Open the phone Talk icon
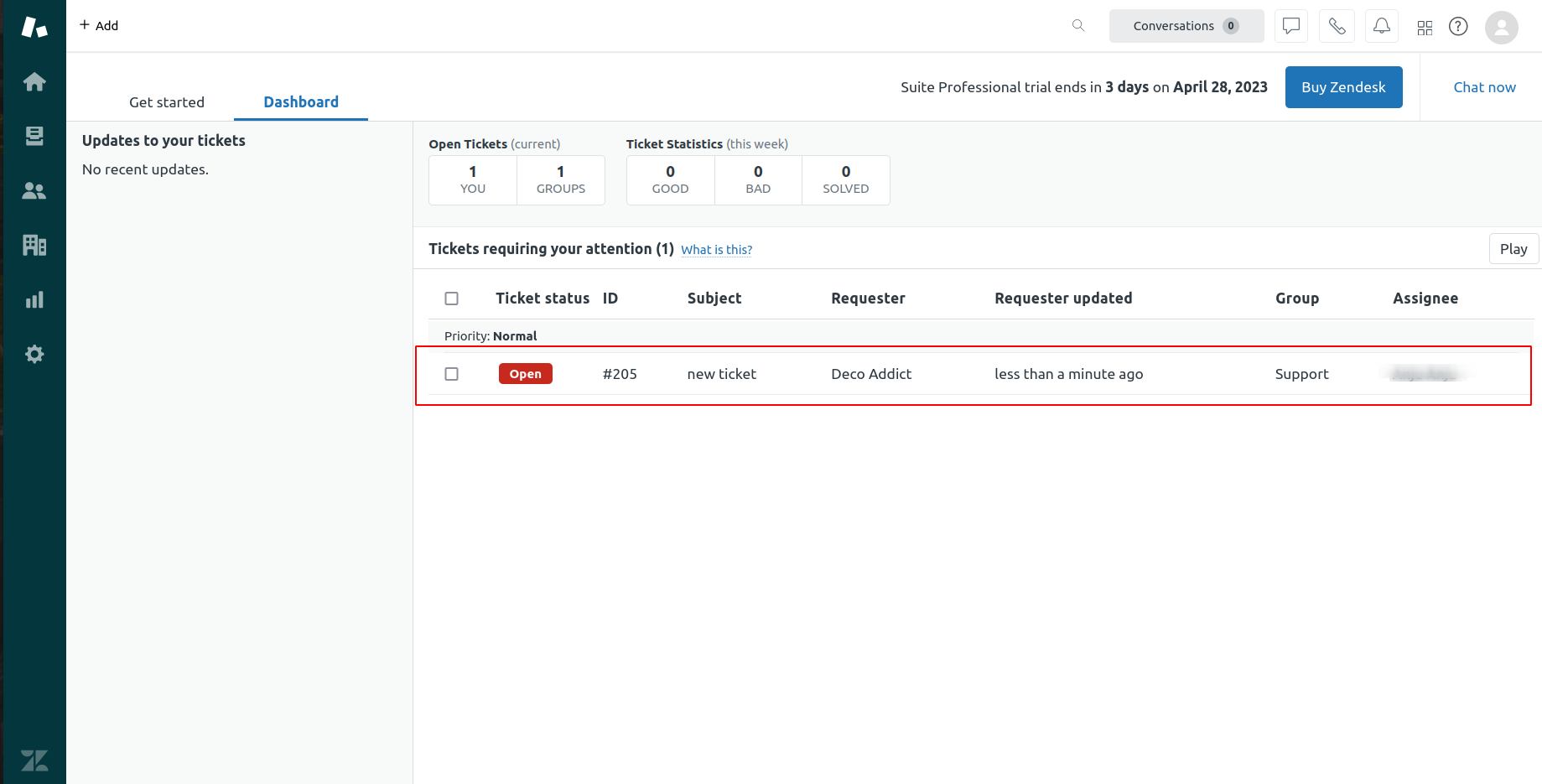The image size is (1542, 784). [1337, 26]
